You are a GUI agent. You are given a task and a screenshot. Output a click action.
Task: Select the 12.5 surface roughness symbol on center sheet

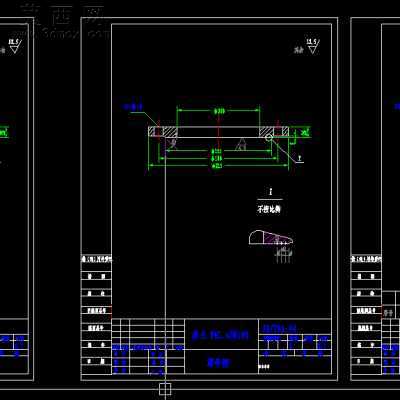[x=312, y=46]
